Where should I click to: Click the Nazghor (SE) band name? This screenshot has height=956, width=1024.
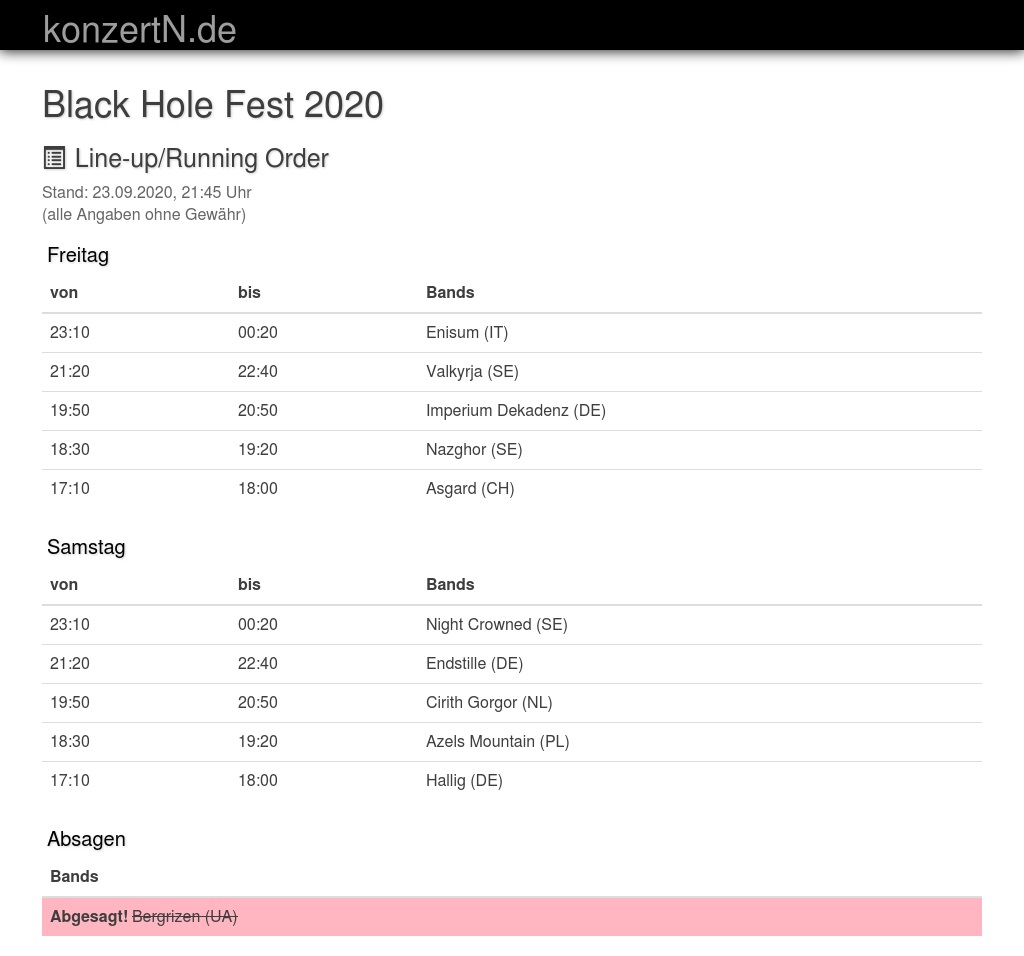coord(474,450)
